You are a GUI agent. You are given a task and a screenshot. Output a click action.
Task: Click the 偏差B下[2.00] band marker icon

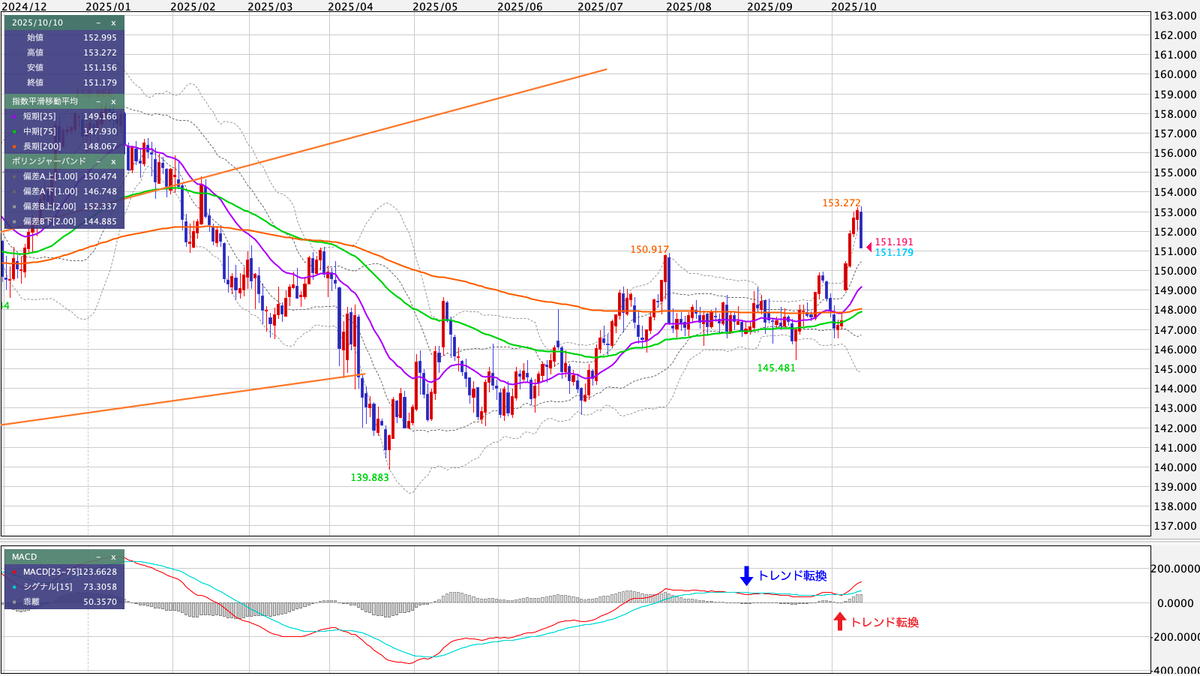[14, 221]
